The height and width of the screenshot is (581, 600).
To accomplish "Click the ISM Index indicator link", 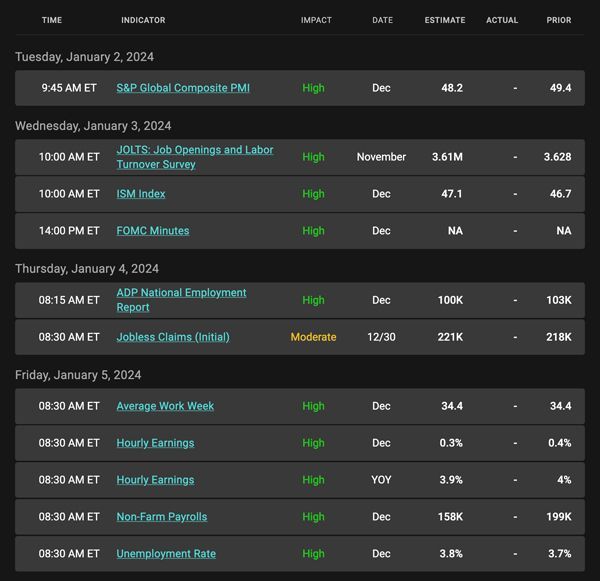I will coord(141,194).
